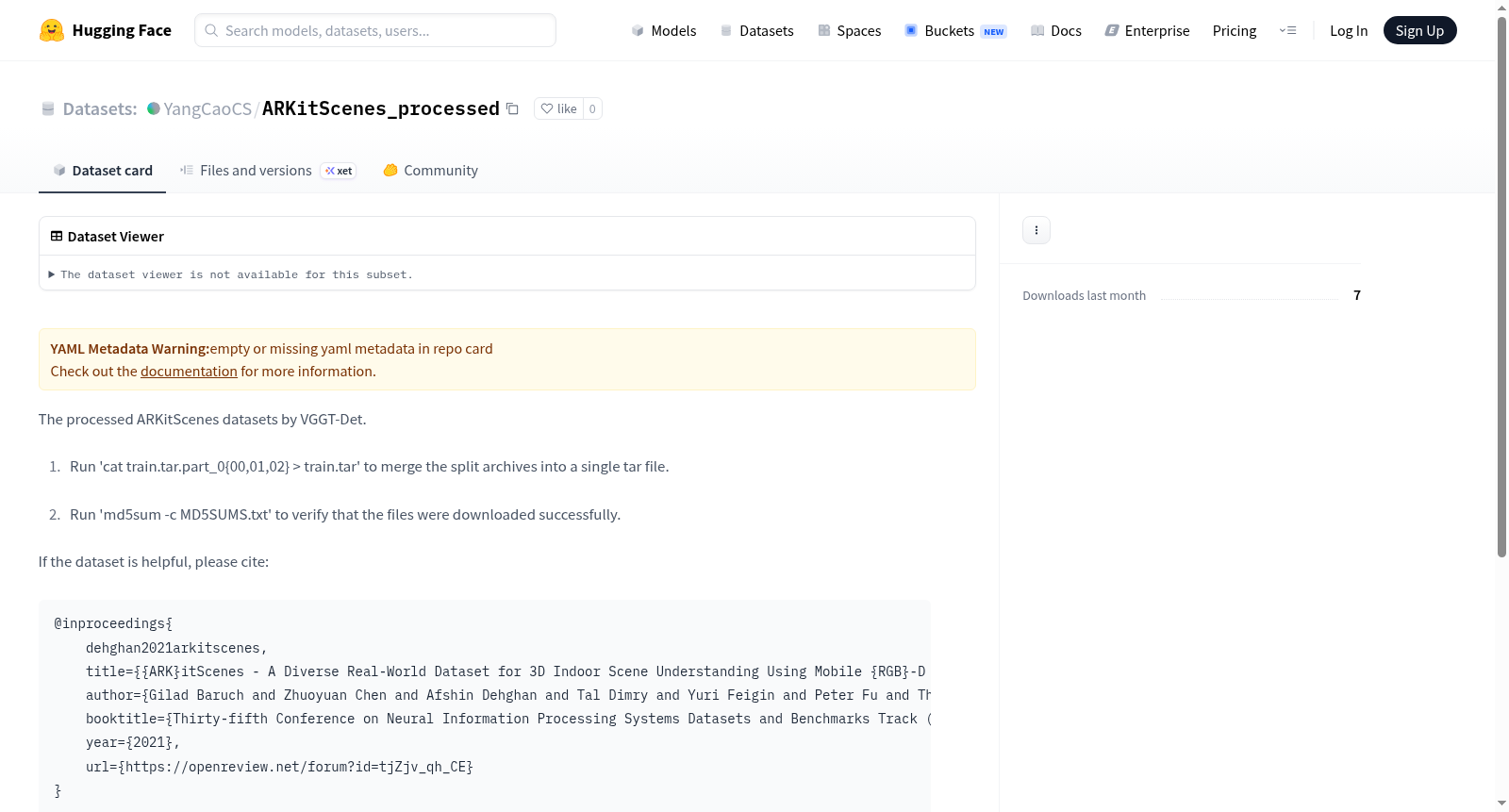Click the dehghan2021arkitscenes citation key
This screenshot has height=812, width=1509.
(x=176, y=649)
